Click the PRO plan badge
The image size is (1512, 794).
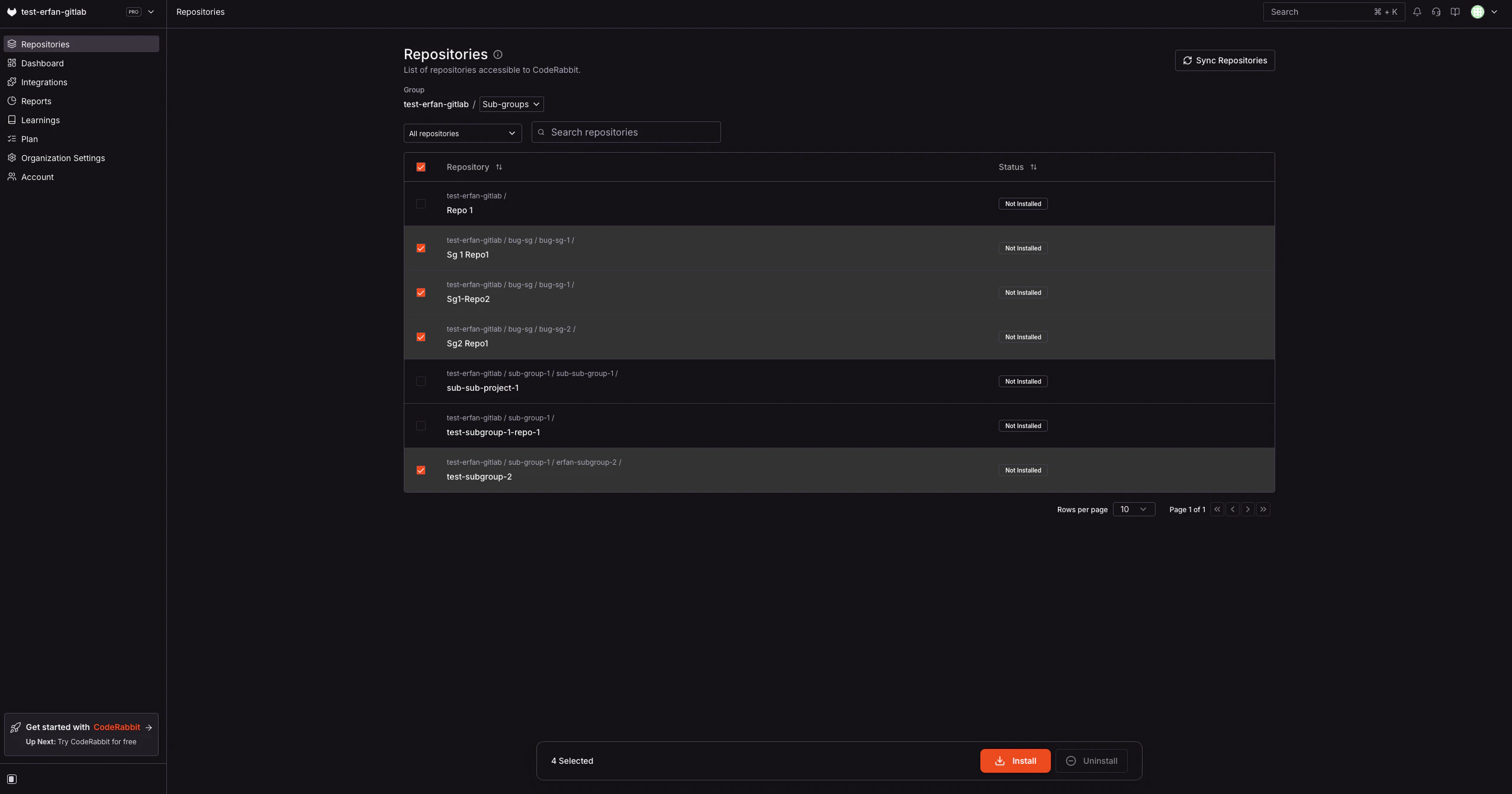click(134, 12)
